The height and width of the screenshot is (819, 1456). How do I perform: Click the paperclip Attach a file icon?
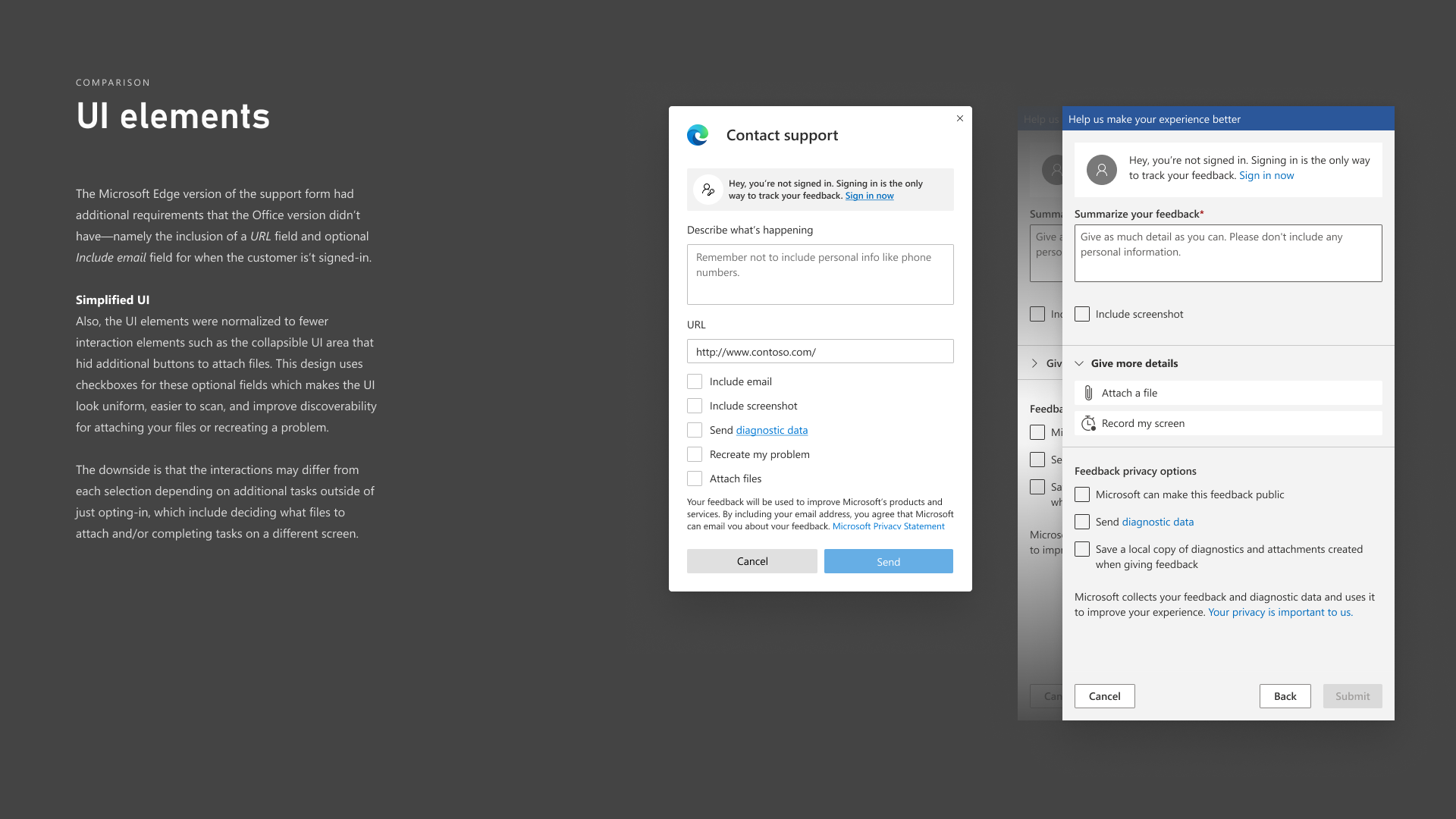(1088, 393)
